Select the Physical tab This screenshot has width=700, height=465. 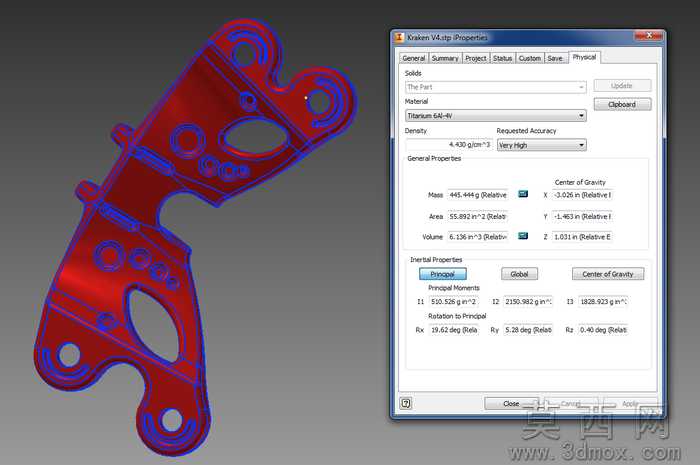[x=584, y=57]
